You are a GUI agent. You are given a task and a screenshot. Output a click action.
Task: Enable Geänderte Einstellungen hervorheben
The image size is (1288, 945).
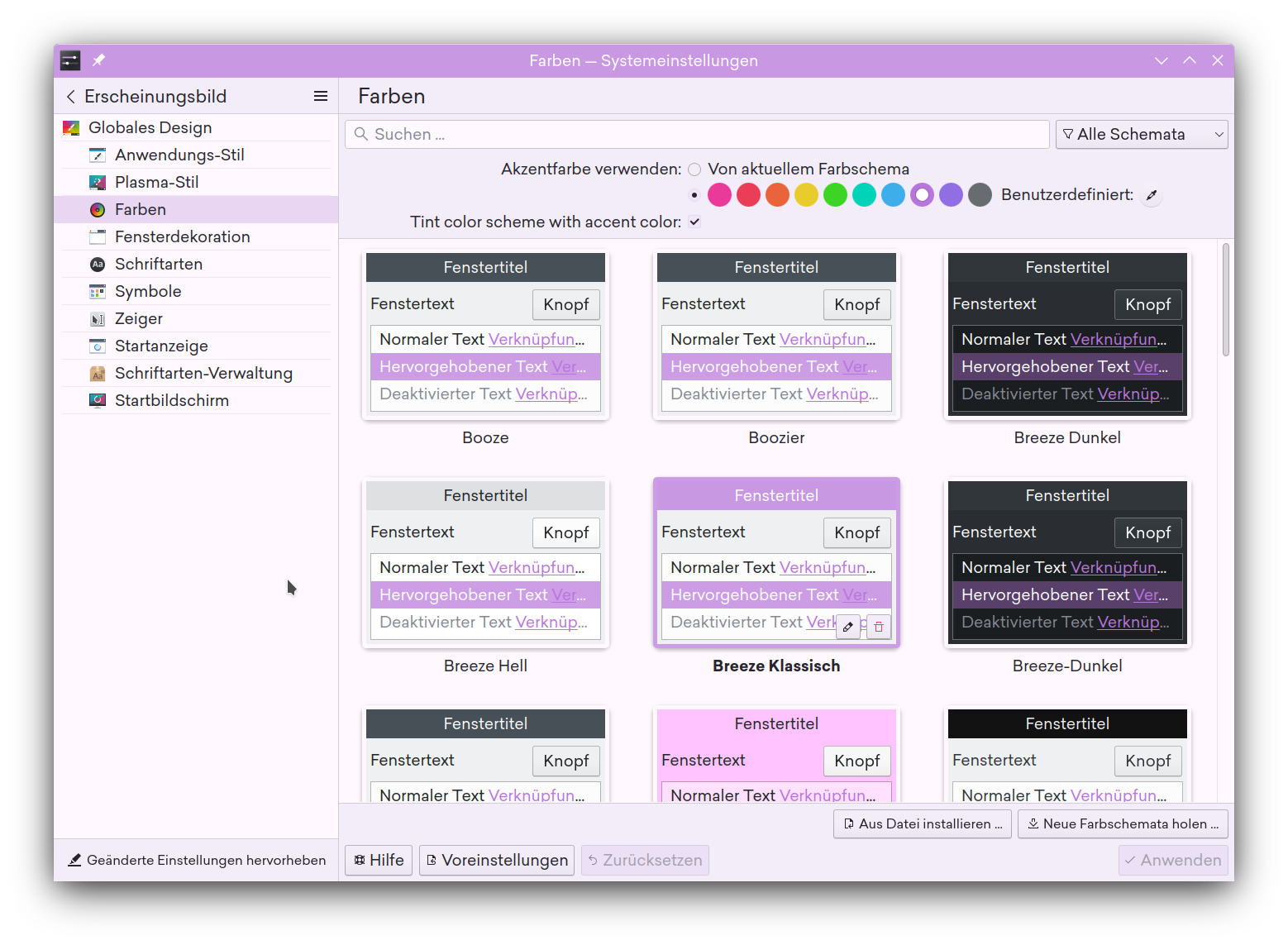(197, 860)
